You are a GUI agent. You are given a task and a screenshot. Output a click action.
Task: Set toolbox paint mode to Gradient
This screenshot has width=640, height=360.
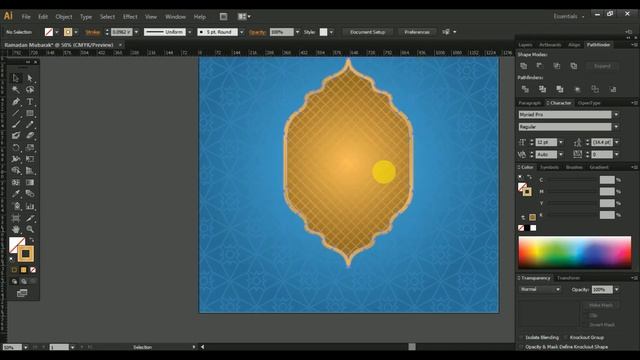click(x=23, y=270)
